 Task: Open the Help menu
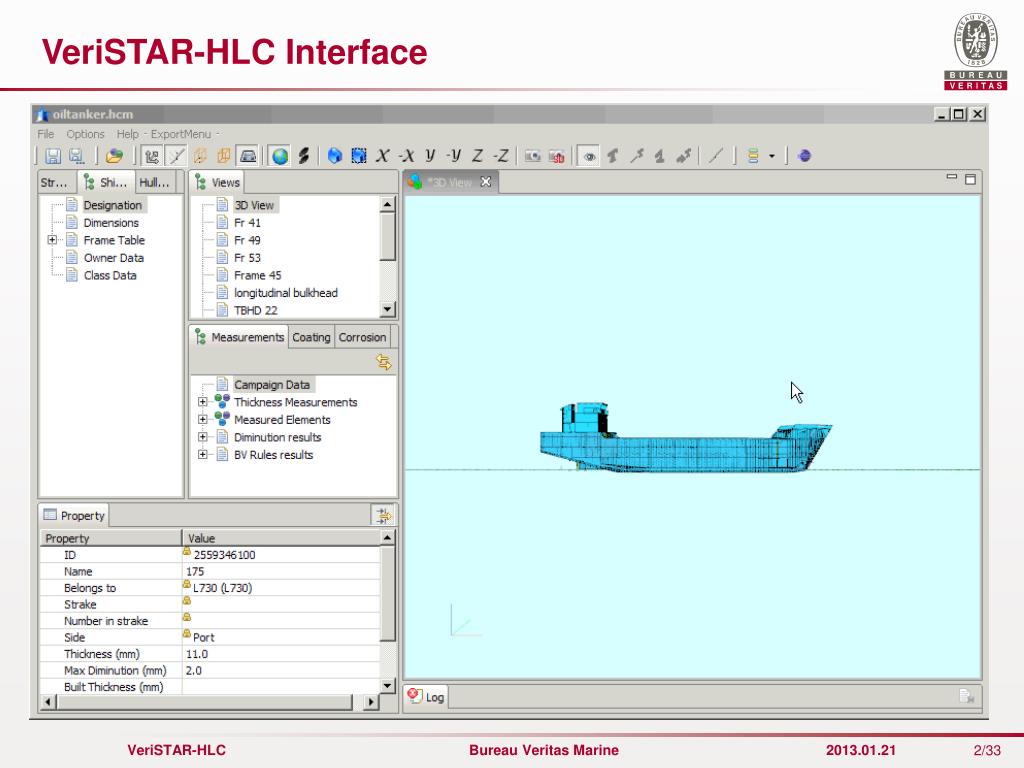(x=127, y=134)
